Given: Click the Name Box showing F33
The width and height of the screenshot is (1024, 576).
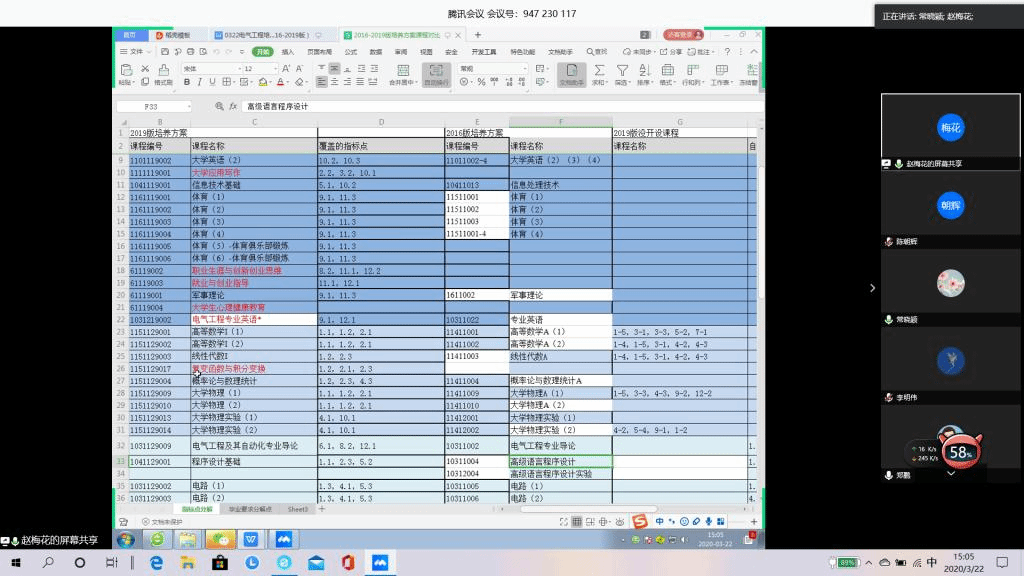Looking at the screenshot, I should point(154,106).
